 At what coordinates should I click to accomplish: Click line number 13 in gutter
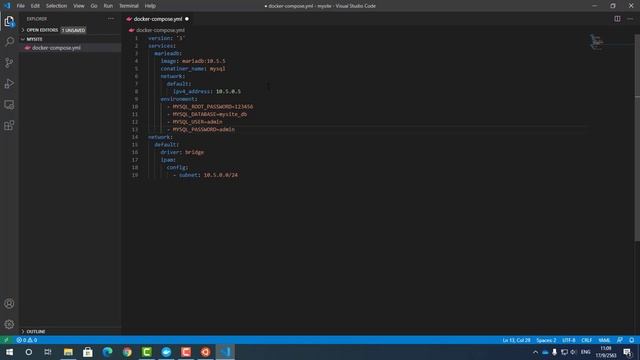tap(135, 129)
